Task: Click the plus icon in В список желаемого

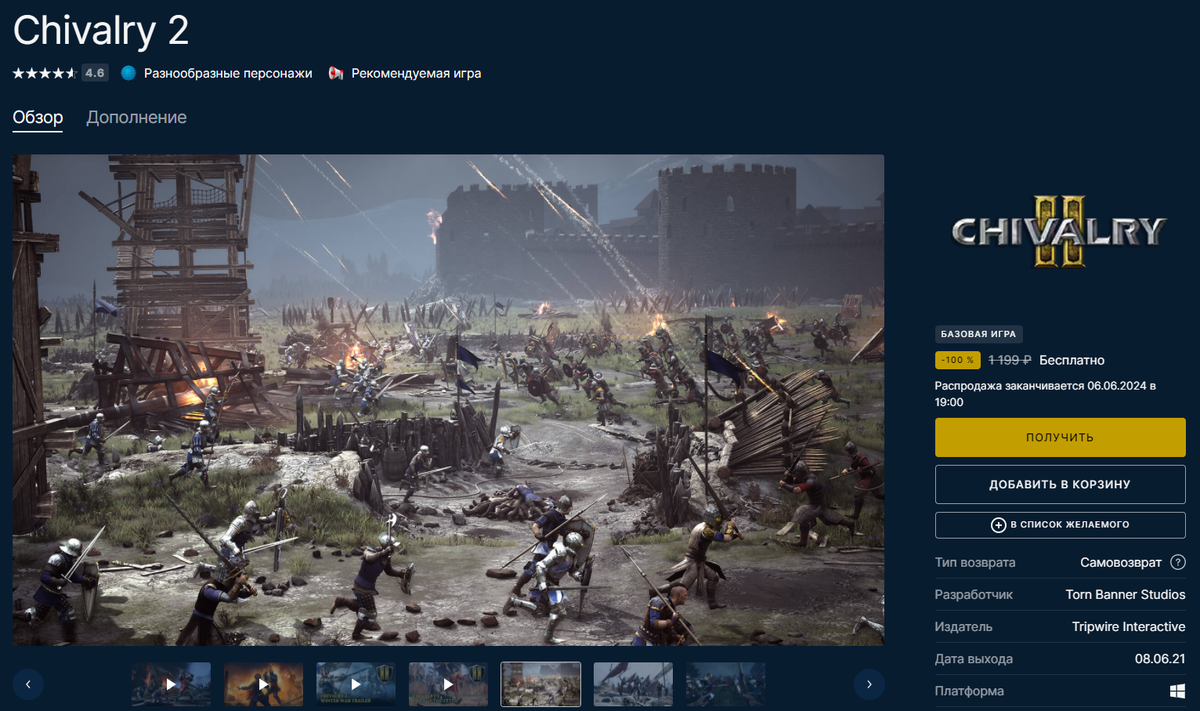Action: pos(998,524)
